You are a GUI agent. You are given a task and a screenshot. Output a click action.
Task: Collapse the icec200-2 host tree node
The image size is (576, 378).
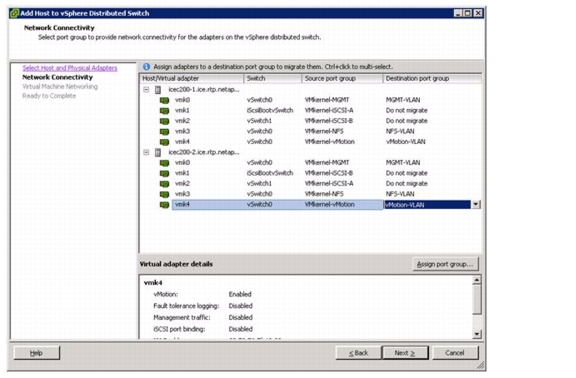[146, 152]
